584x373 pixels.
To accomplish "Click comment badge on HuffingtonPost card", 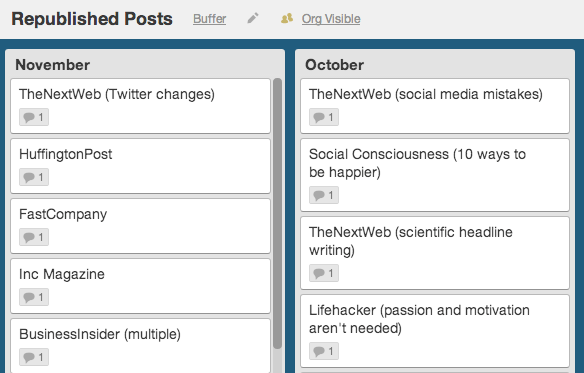I will click(34, 177).
